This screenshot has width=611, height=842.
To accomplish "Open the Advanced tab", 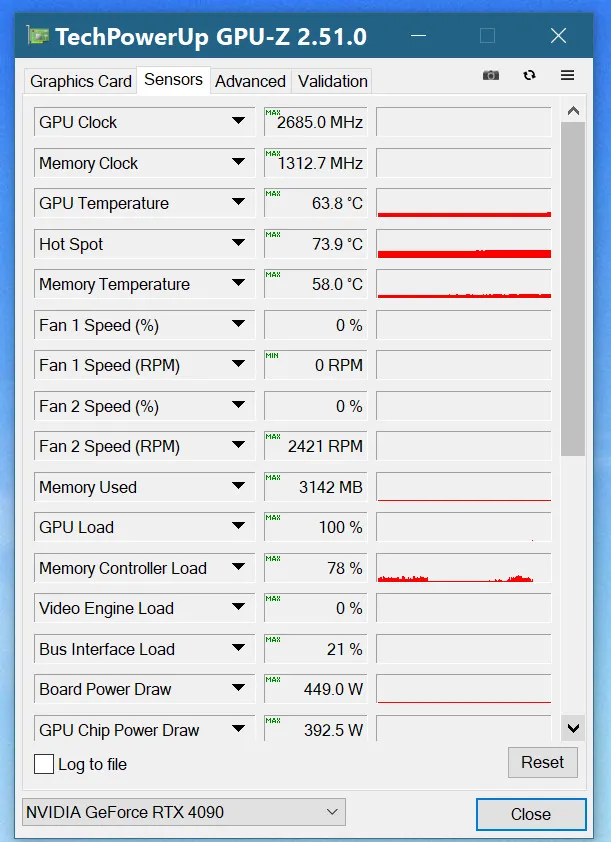I will pos(250,81).
